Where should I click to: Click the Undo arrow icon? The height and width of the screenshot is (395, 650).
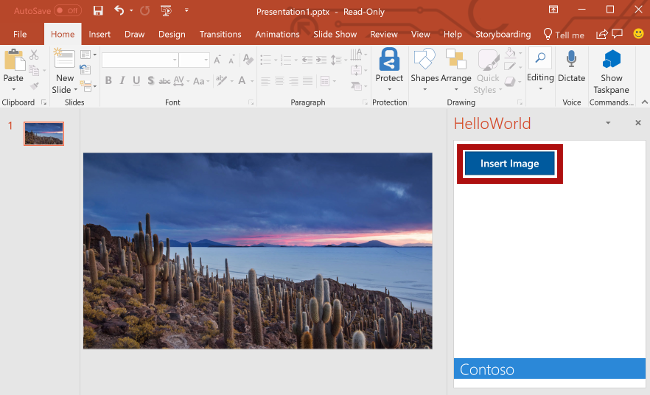click(119, 10)
